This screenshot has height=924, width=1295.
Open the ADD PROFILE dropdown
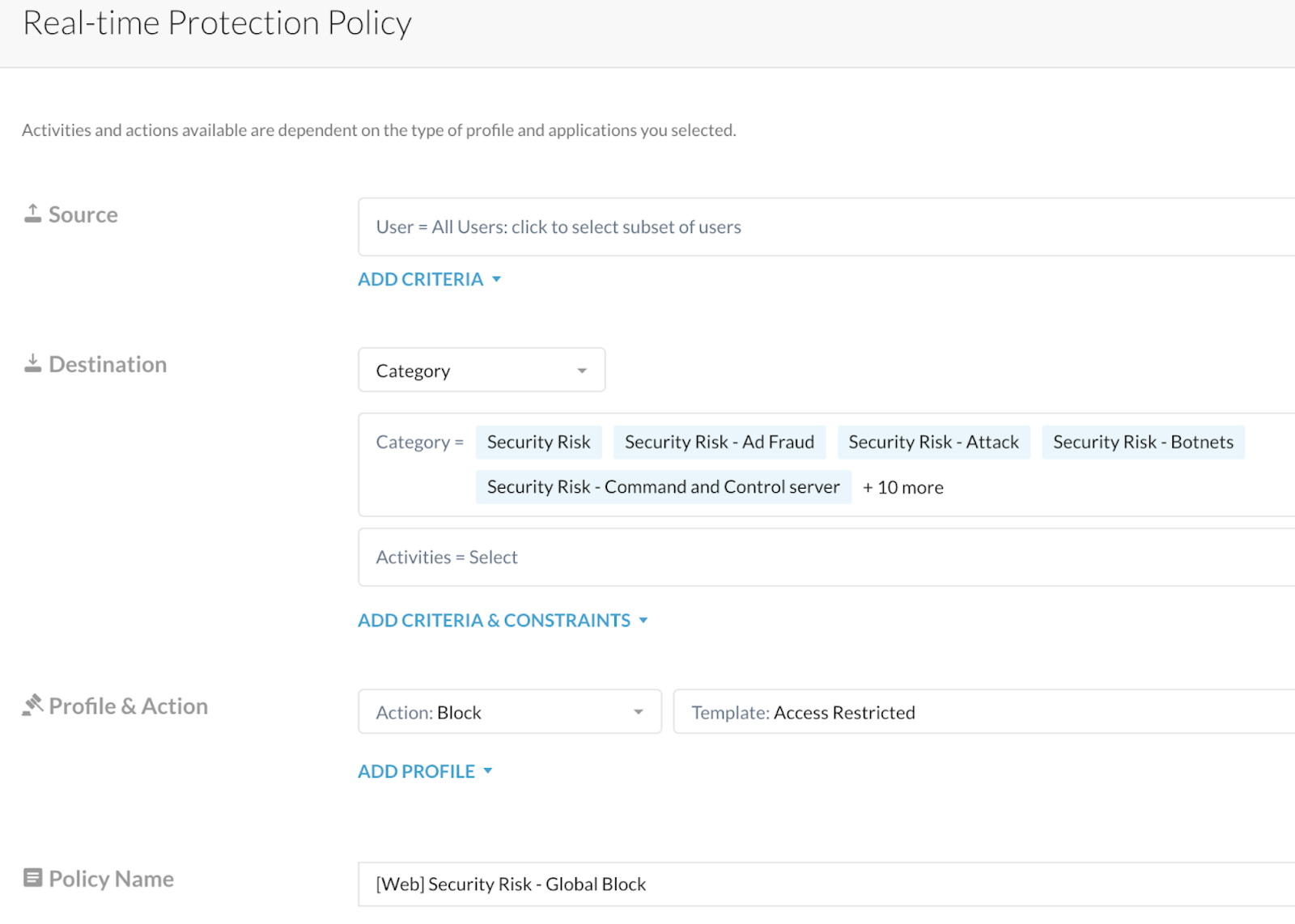coord(425,772)
